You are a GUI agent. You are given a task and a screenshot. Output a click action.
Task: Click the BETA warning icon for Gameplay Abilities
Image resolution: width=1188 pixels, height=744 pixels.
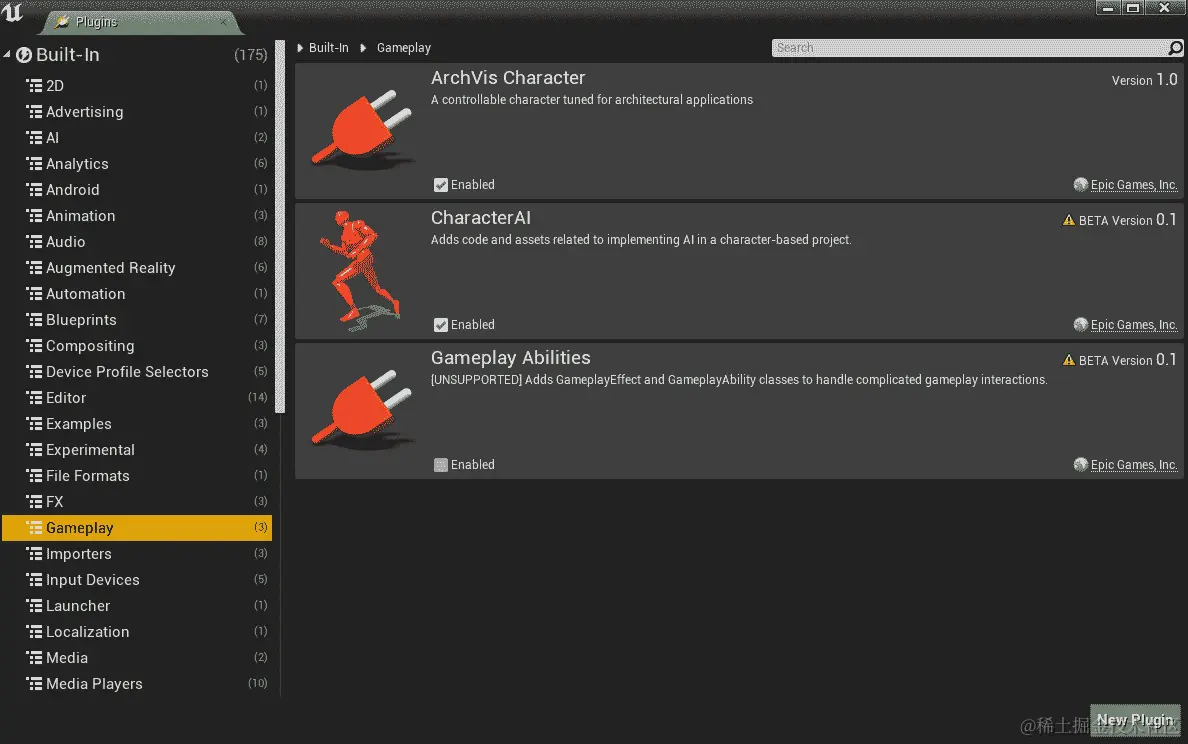(x=1068, y=361)
